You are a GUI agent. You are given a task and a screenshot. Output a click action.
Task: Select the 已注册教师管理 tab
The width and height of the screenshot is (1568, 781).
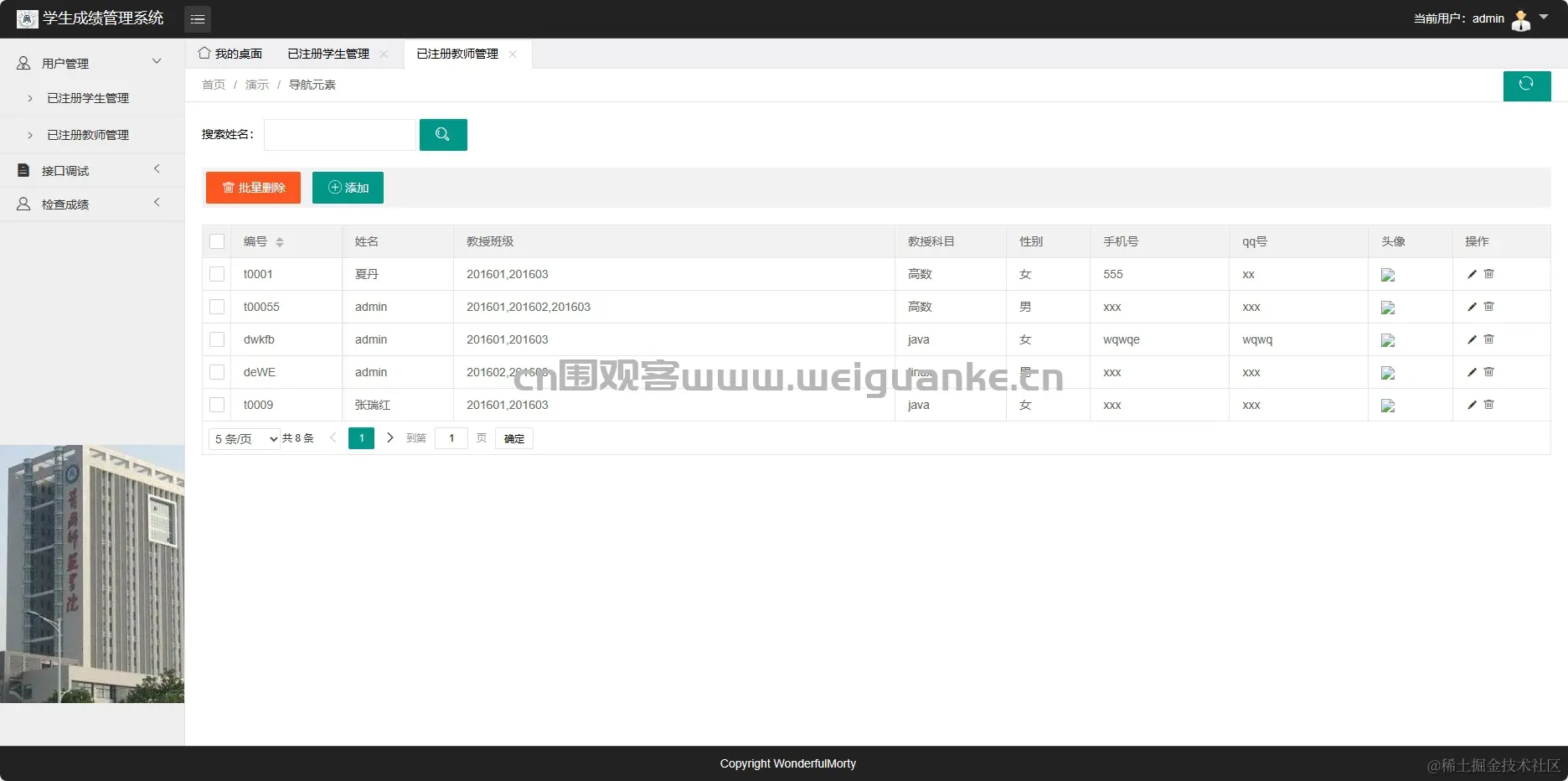tap(457, 54)
